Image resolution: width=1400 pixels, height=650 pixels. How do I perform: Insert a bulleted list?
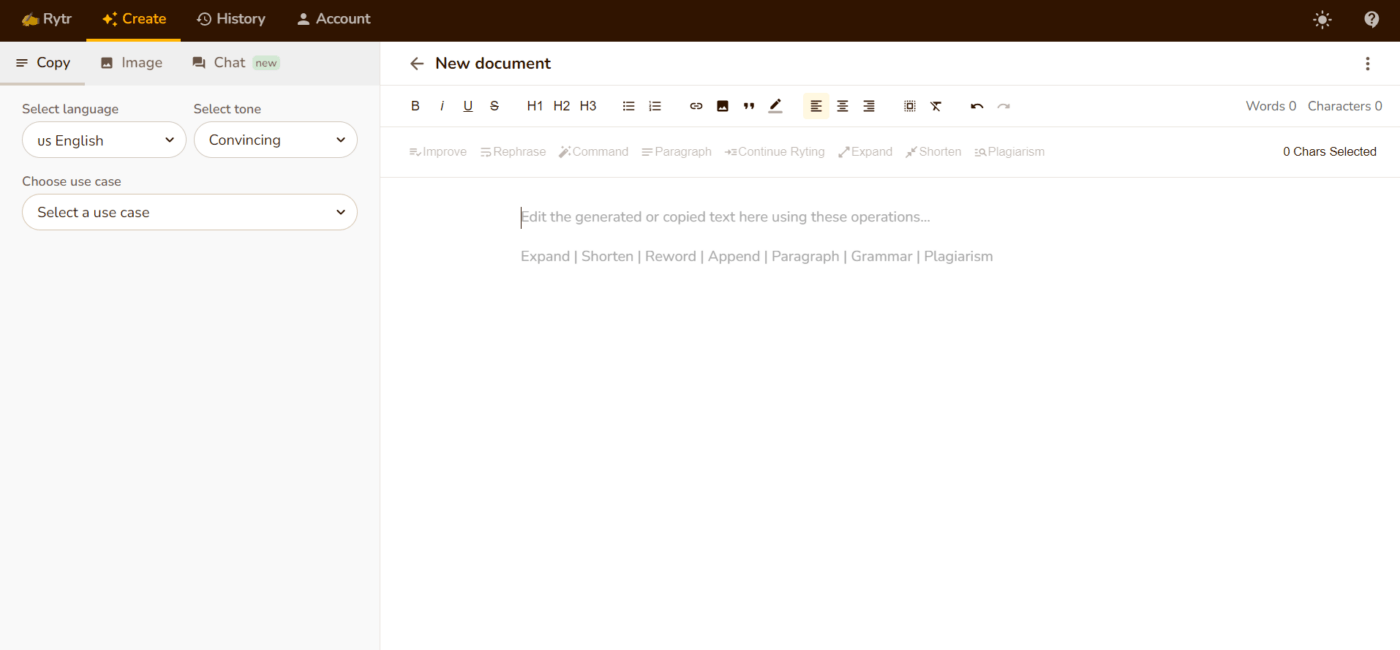pos(629,106)
